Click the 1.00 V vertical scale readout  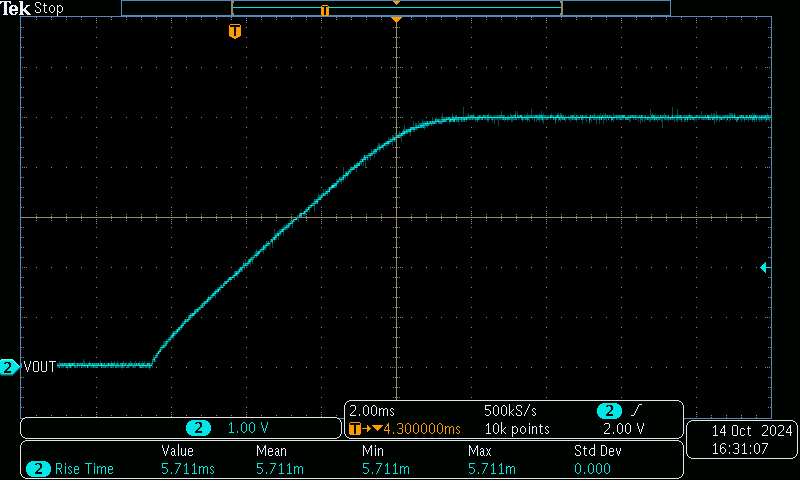(249, 428)
